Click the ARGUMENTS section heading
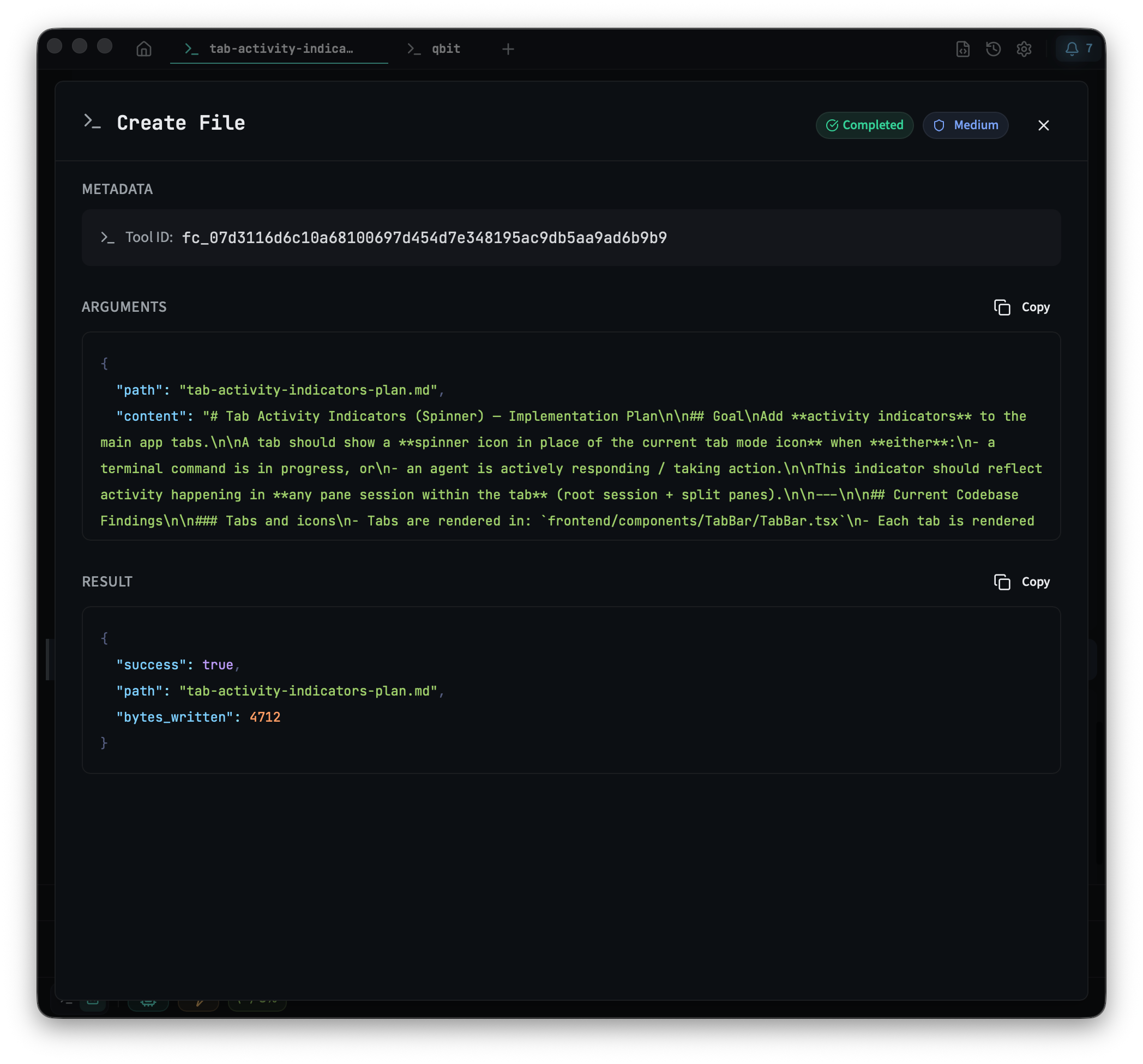This screenshot has height=1064, width=1143. [124, 307]
